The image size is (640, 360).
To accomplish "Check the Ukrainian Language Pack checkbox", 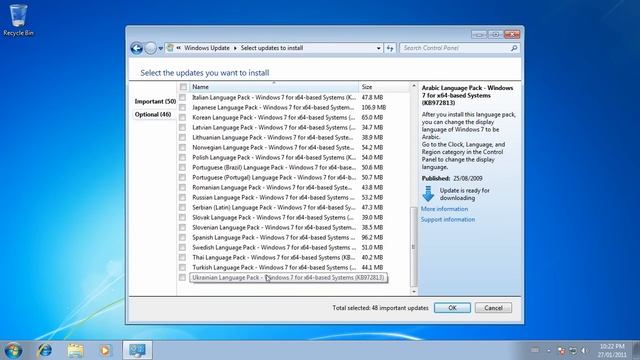I will (x=182, y=278).
